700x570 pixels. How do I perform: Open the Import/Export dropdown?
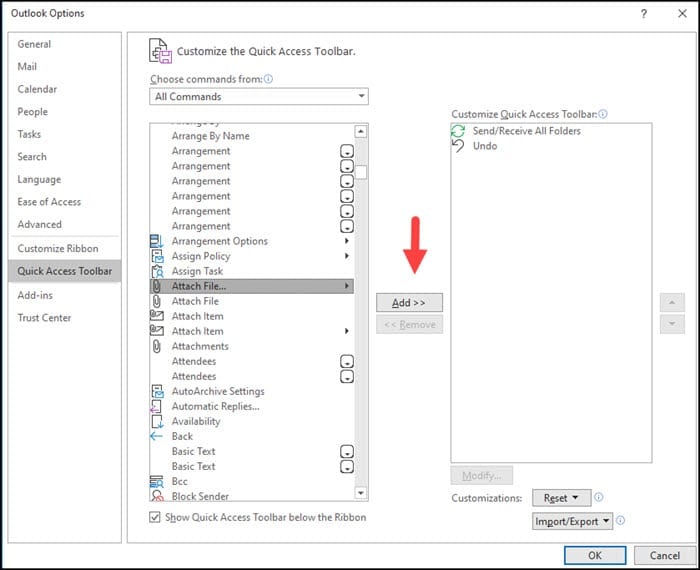[x=572, y=521]
